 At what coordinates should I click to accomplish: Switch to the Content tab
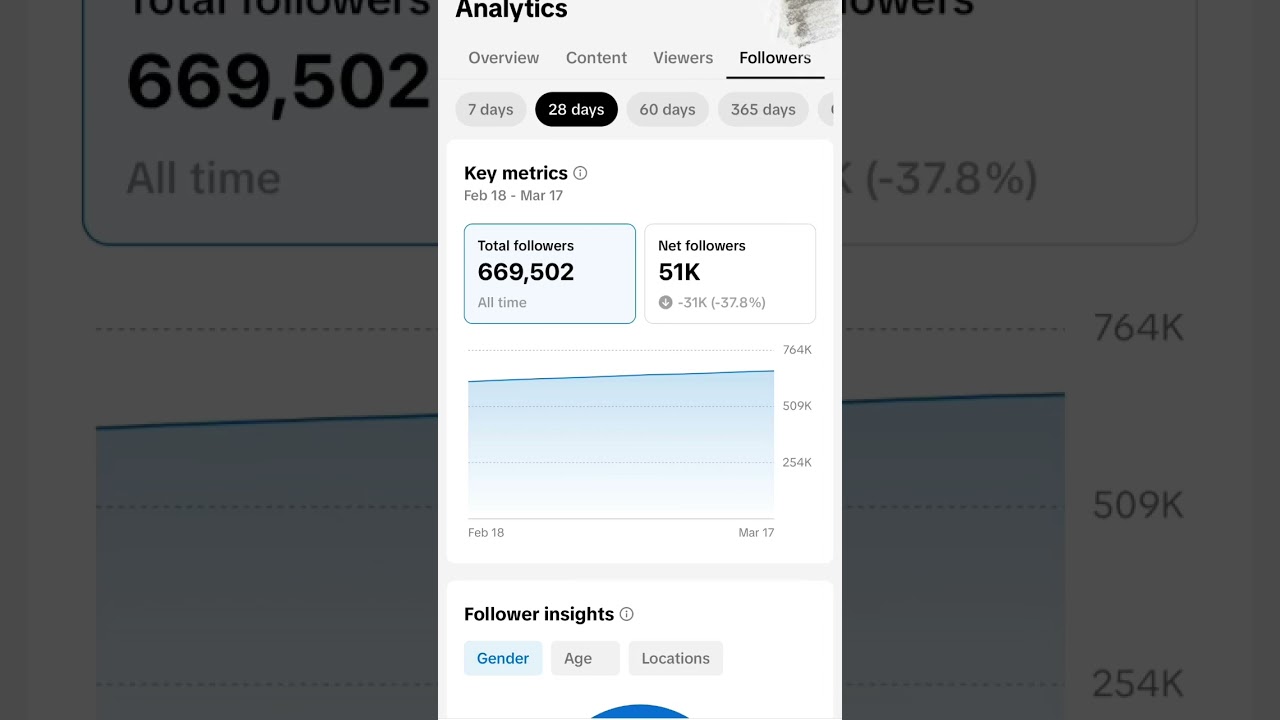click(596, 58)
